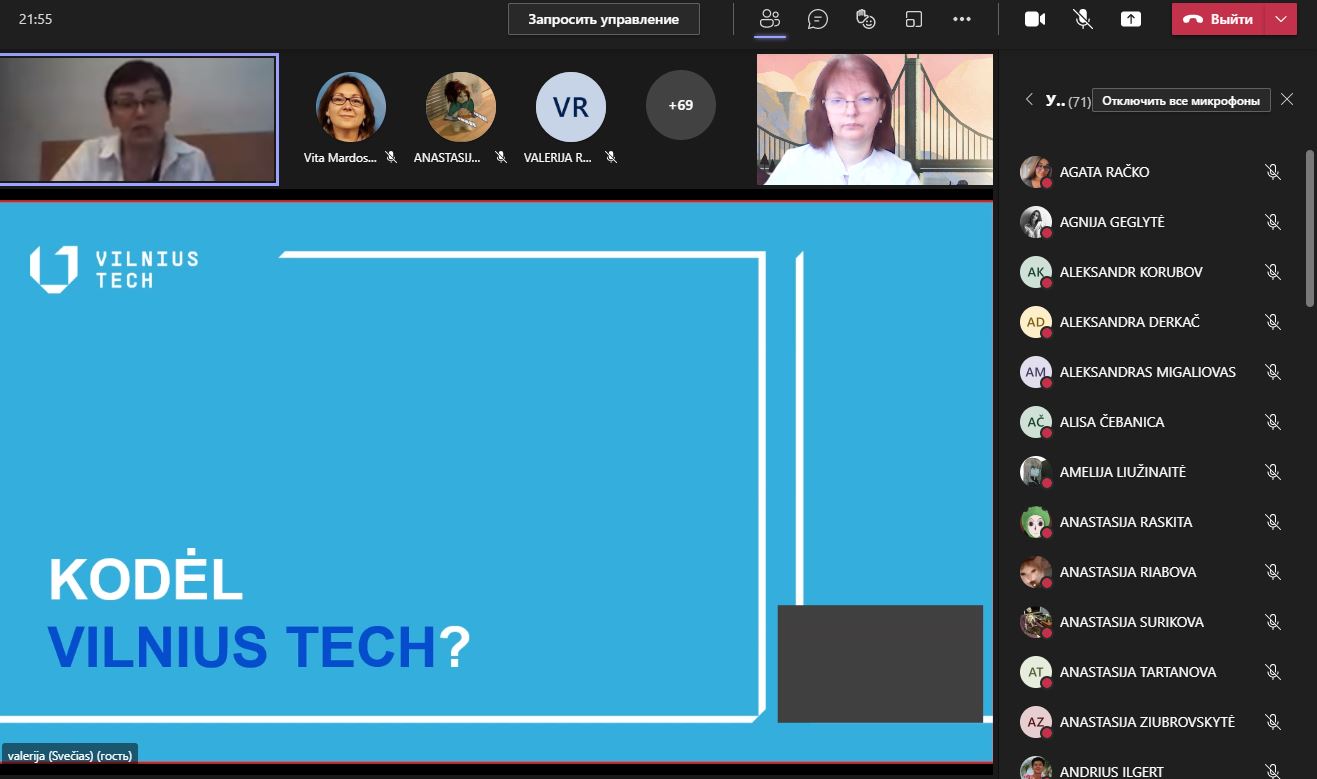Viewport: 1317px width, 779px height.
Task: Click the AM avatar of ALEKSANDRAS MIGALIOVAS
Action: pos(1036,372)
